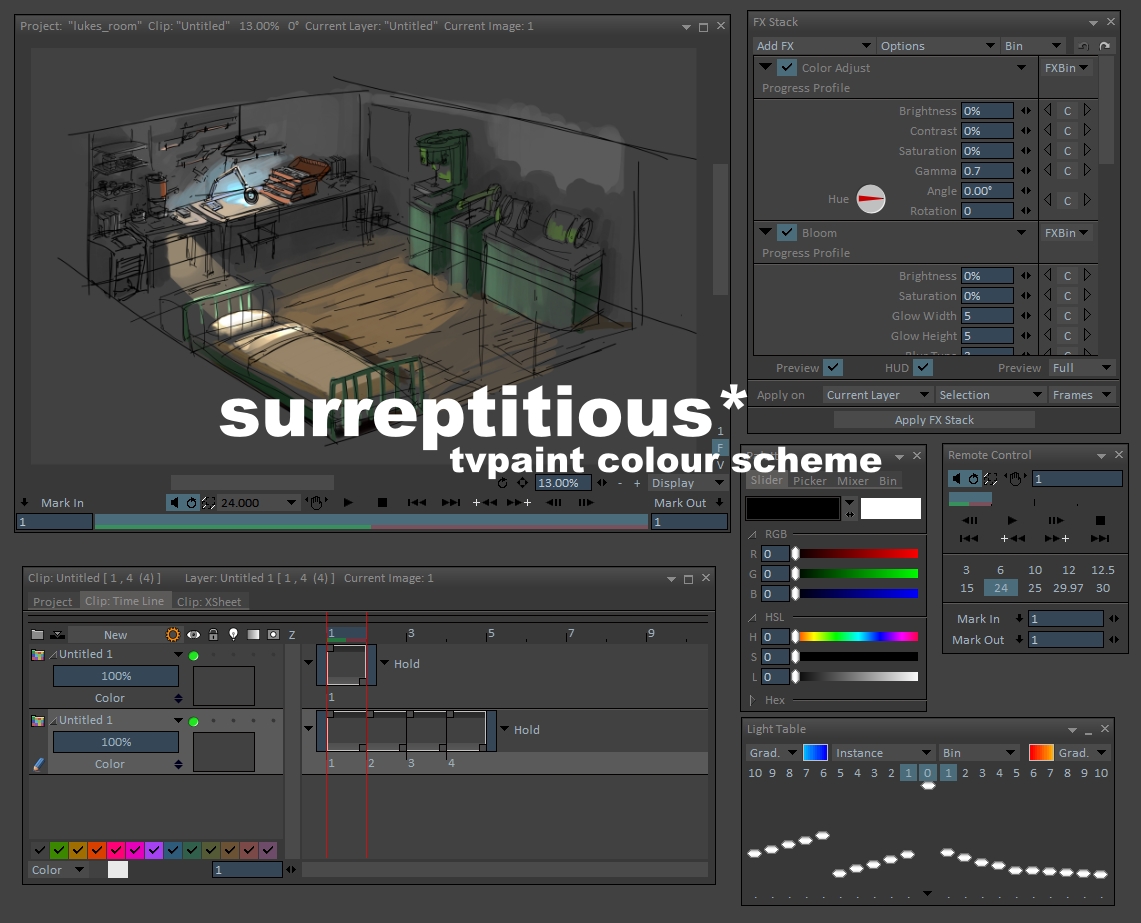Viewport: 1141px width, 923px height.
Task: Click the red R channel slider
Action: coord(857,554)
